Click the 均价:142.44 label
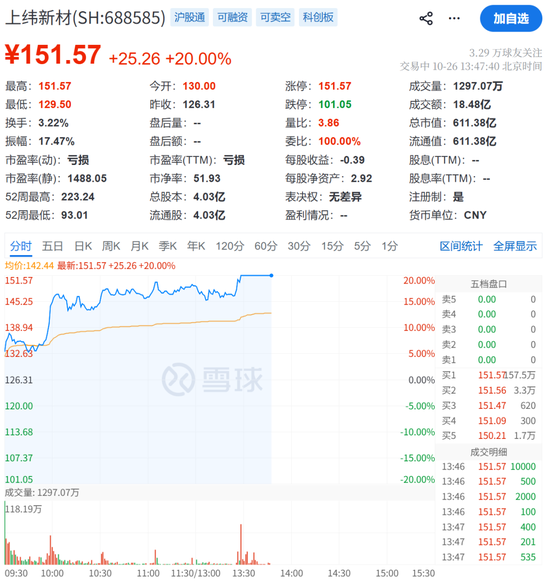Image resolution: width=550 pixels, height=581 pixels. click(x=29, y=266)
